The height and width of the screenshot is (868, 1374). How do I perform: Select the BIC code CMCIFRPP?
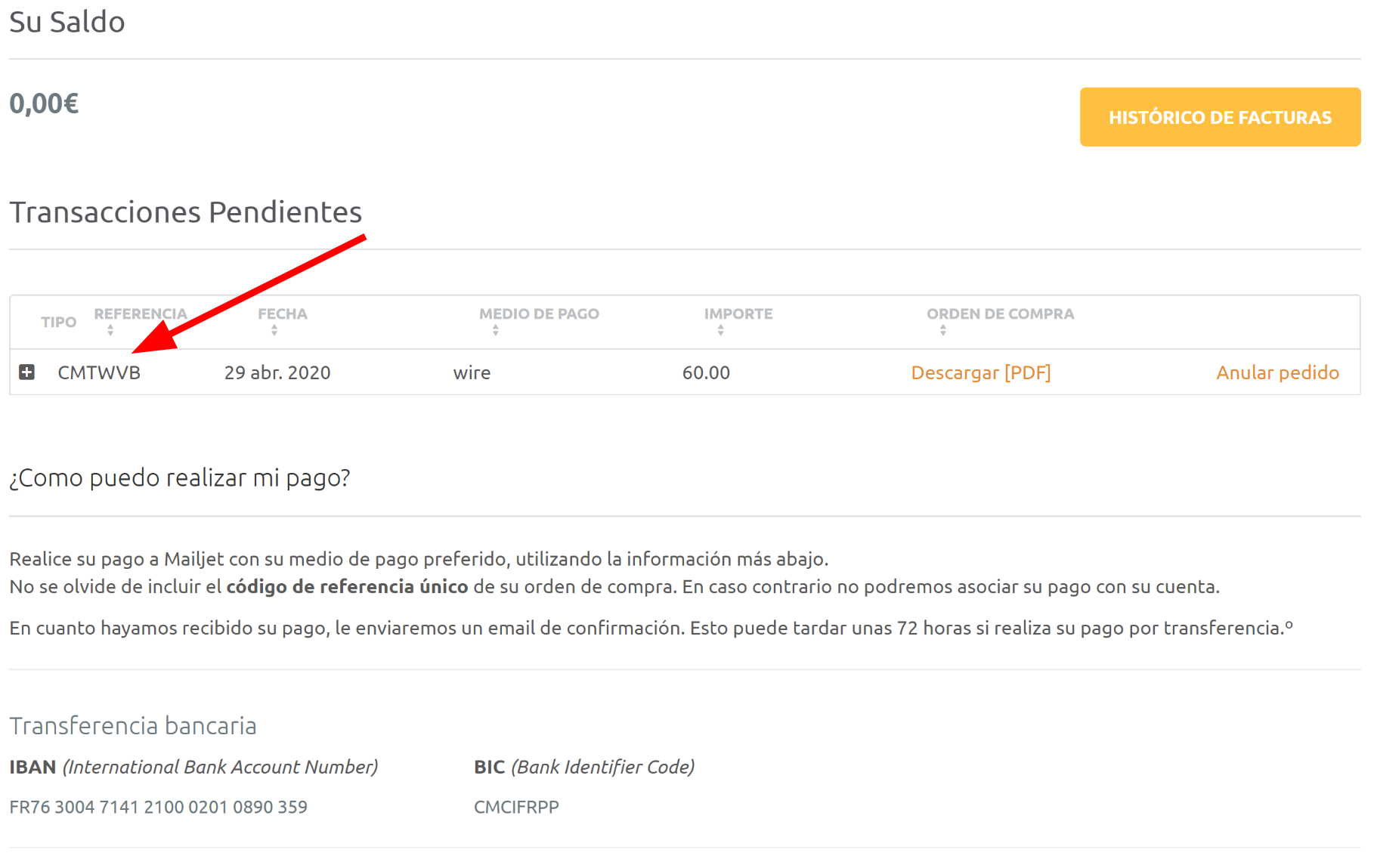(x=516, y=807)
